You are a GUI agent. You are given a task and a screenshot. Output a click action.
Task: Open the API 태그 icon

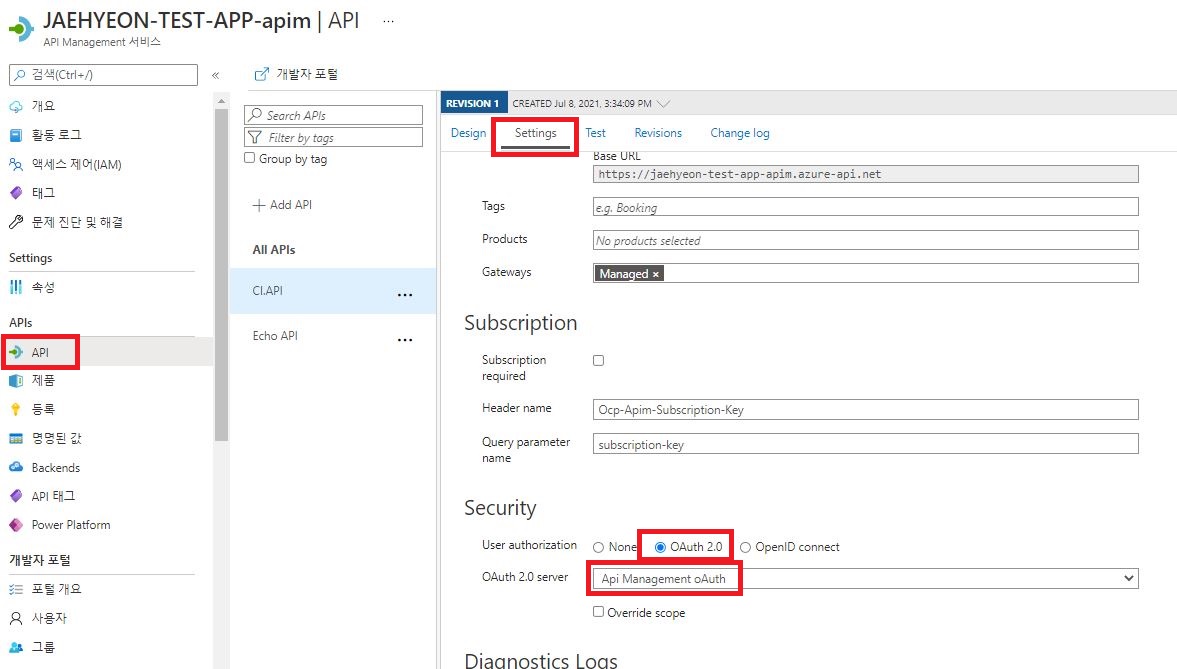tap(16, 496)
